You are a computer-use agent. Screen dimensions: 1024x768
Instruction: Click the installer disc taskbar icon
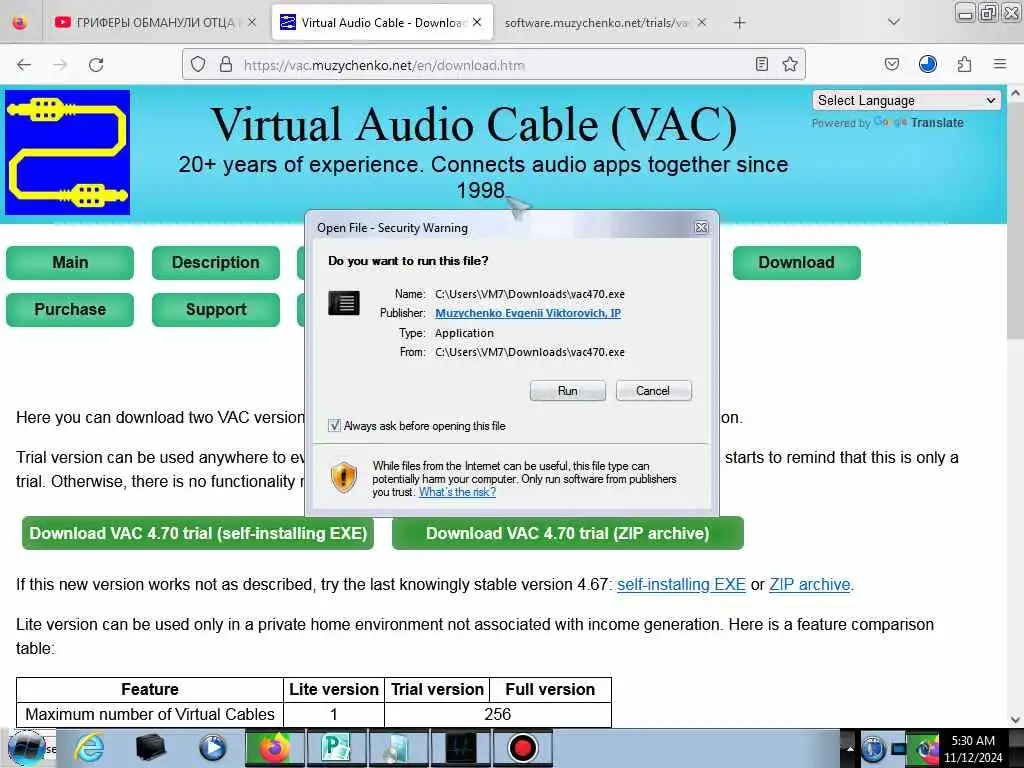[x=398, y=748]
